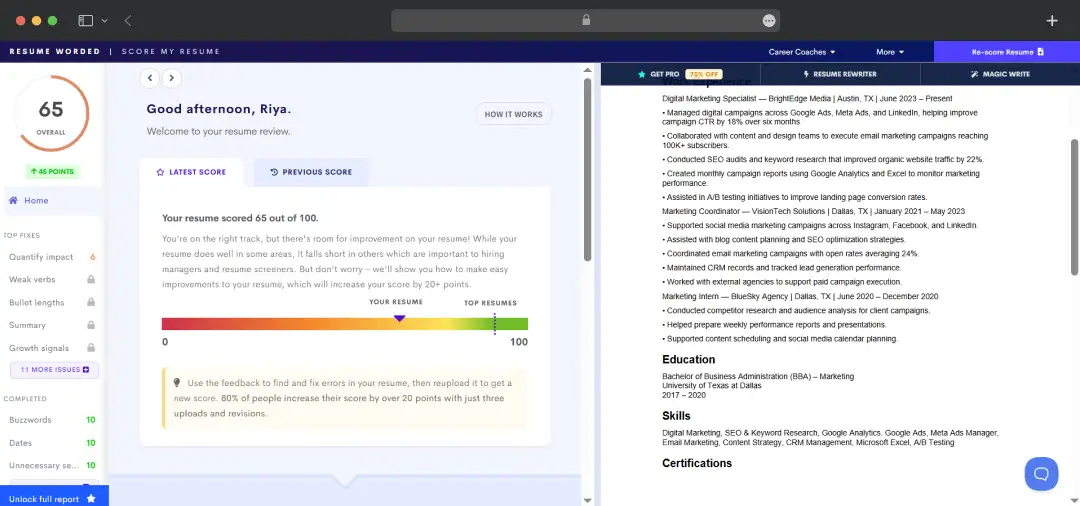The width and height of the screenshot is (1080, 506).
Task: Click the star icon beside Get Pro
Action: point(642,74)
